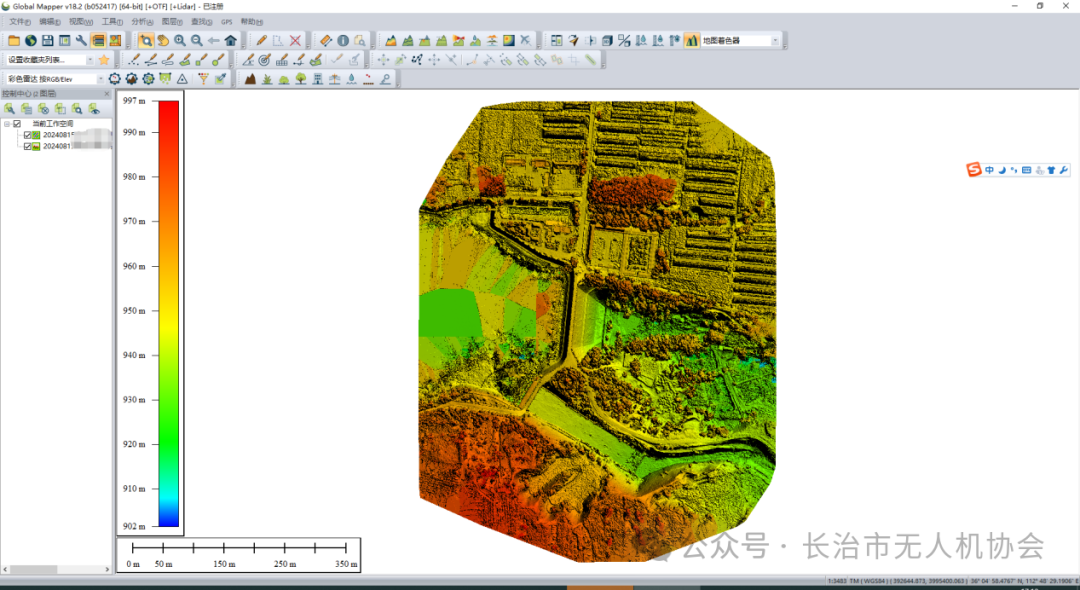Click the vertex edit tool icon
Viewport: 1080px width, 590px height.
pos(417,60)
